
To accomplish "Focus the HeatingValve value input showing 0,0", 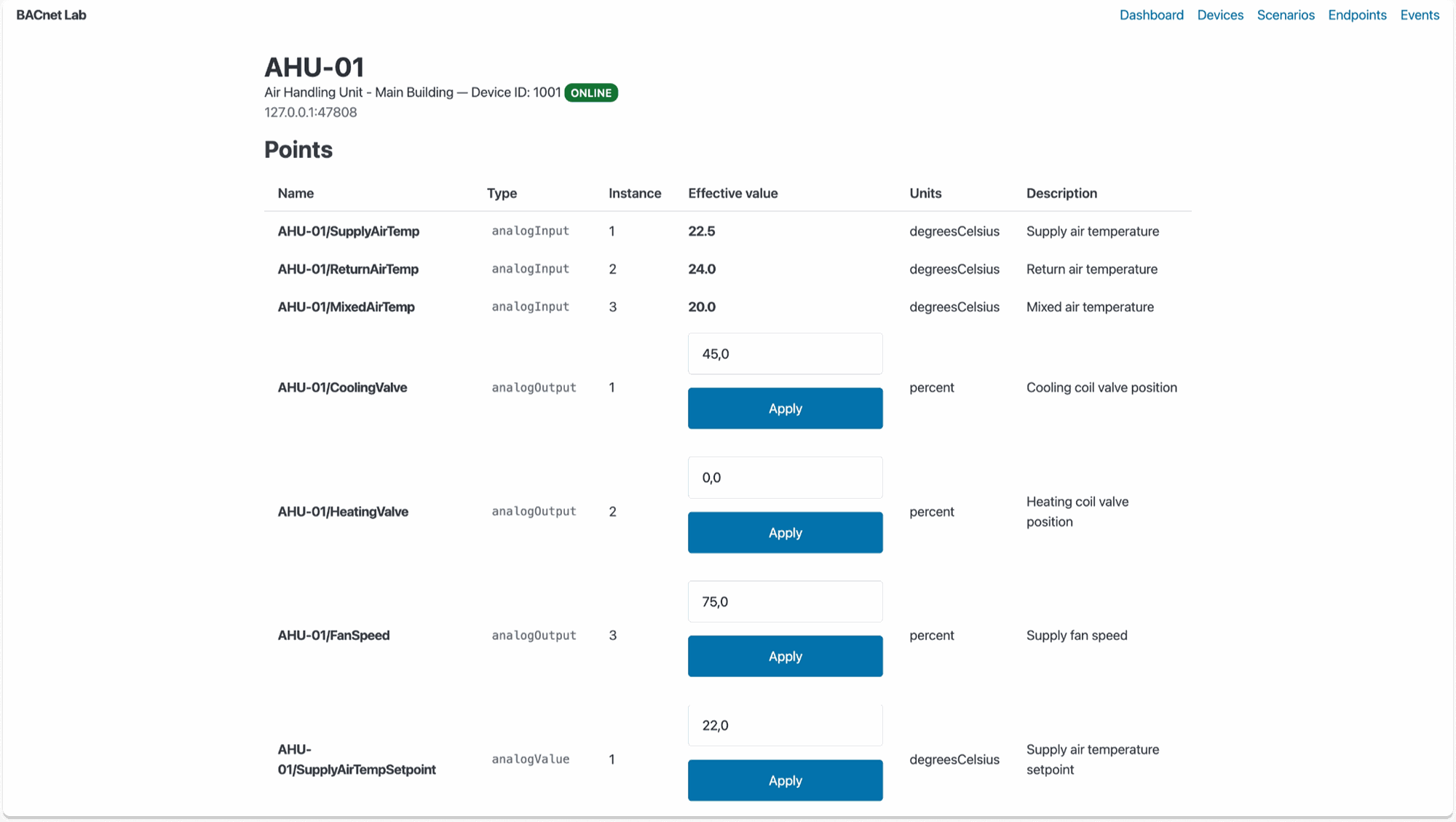I will pos(785,478).
